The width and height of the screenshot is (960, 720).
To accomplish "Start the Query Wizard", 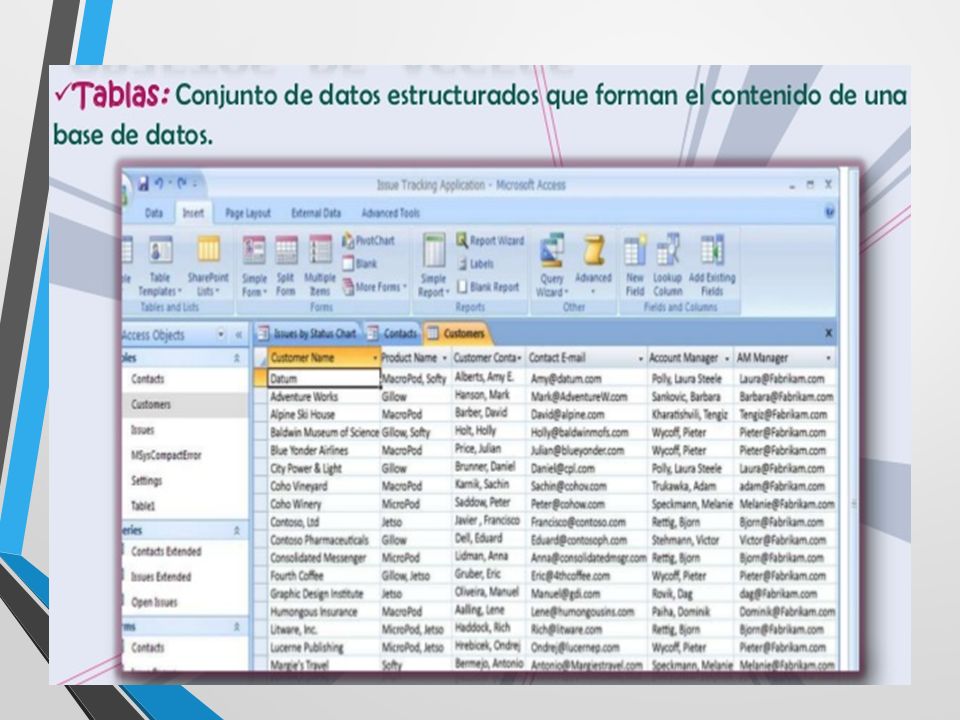I will (x=552, y=266).
